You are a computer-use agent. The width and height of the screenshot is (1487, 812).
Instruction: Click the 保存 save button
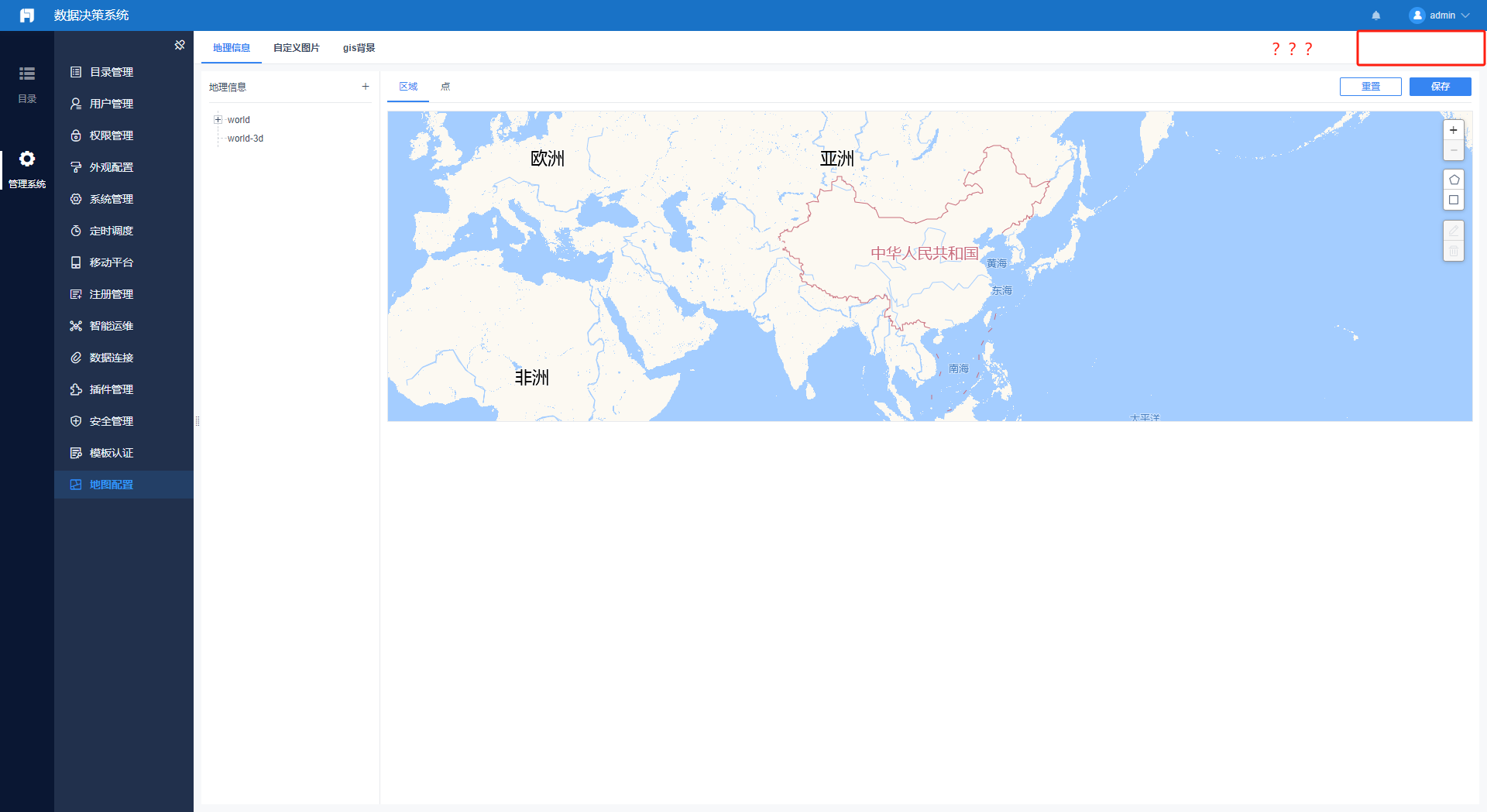pyautogui.click(x=1440, y=87)
